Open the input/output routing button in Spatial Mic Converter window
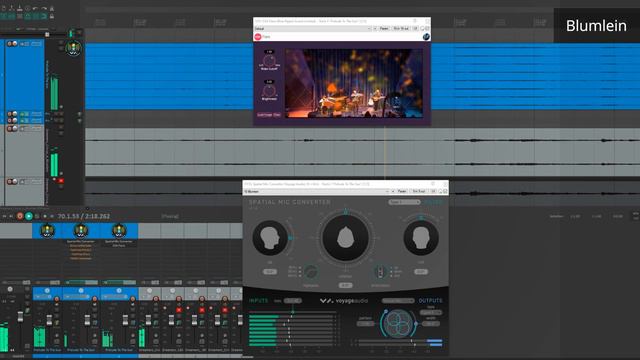640x360 pixels. pos(419,191)
